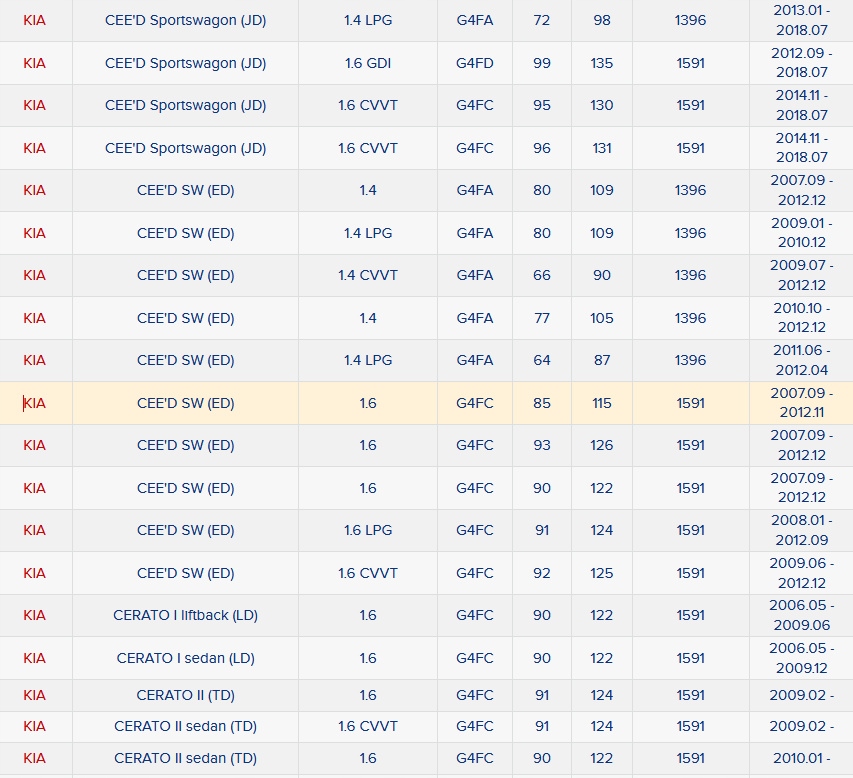The height and width of the screenshot is (778, 853).
Task: Click date range 2010.10 - 2012.12
Action: (802, 317)
